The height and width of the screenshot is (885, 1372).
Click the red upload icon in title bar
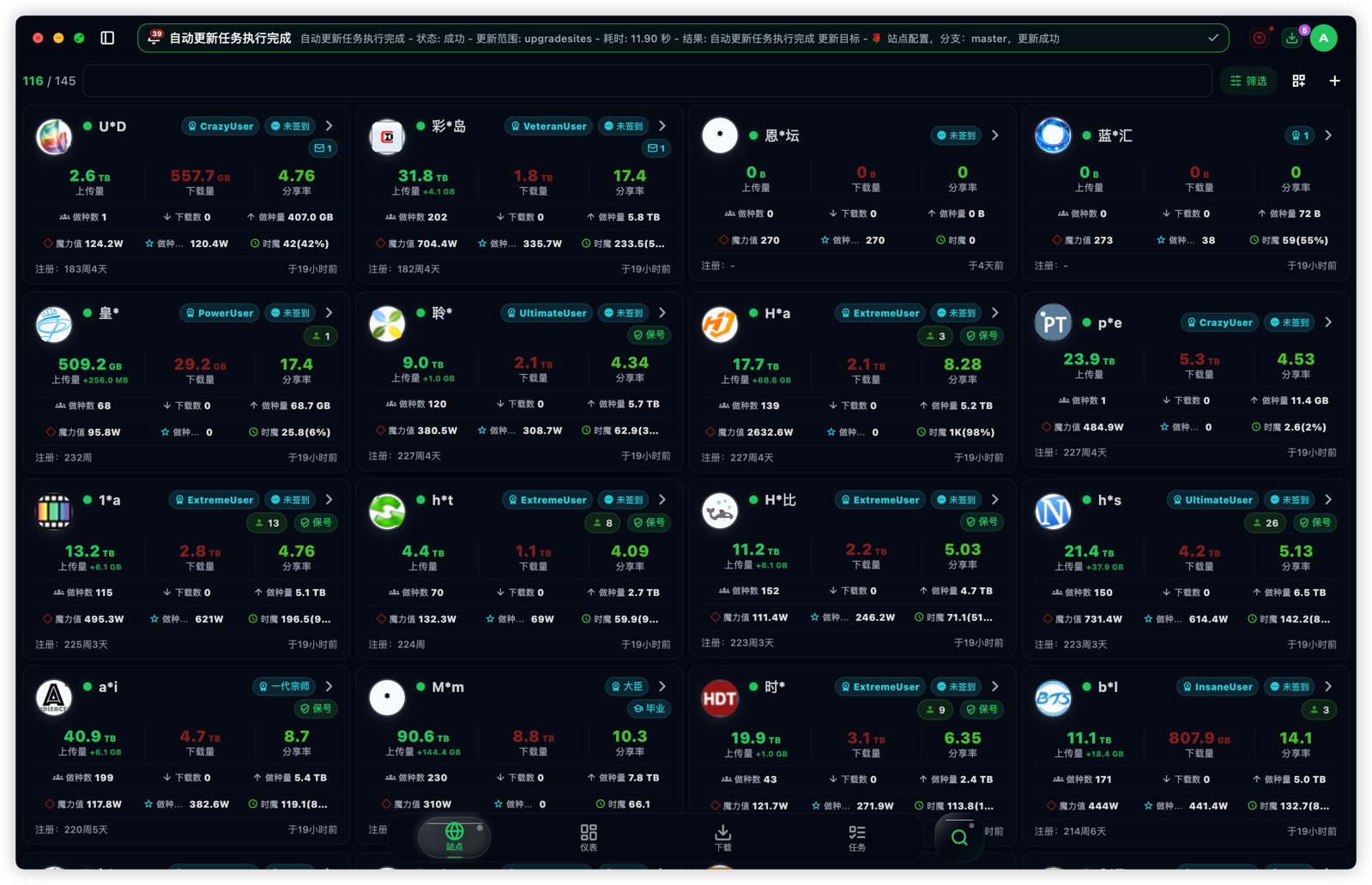tap(1259, 38)
